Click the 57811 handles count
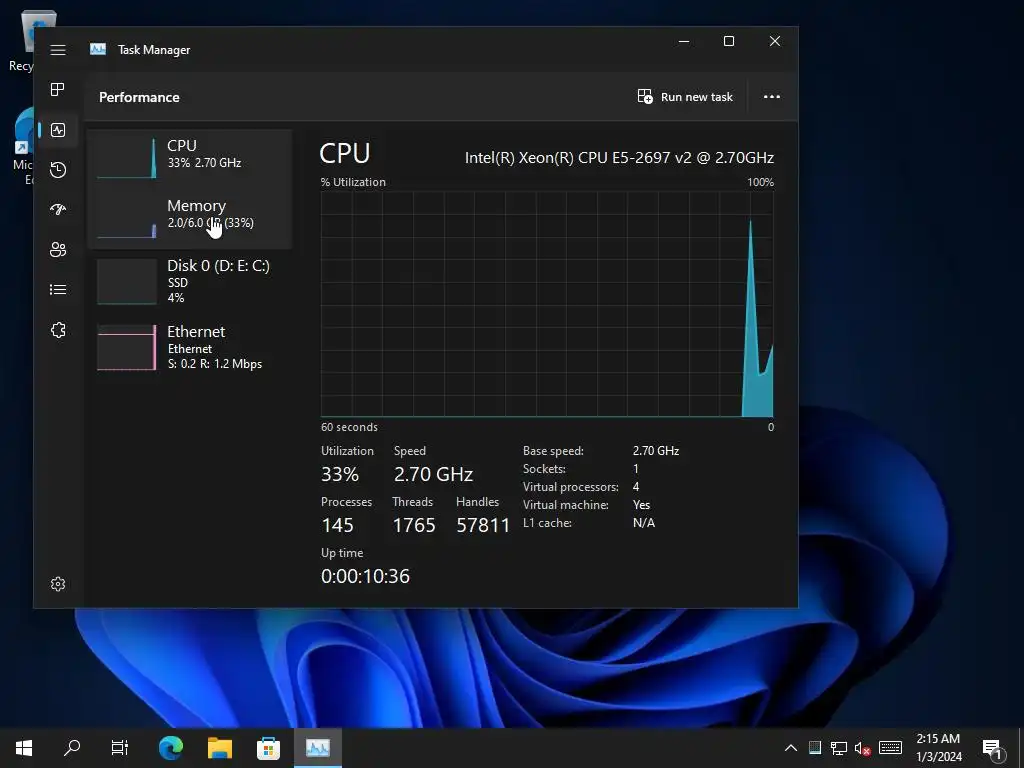The height and width of the screenshot is (768, 1024). click(483, 525)
